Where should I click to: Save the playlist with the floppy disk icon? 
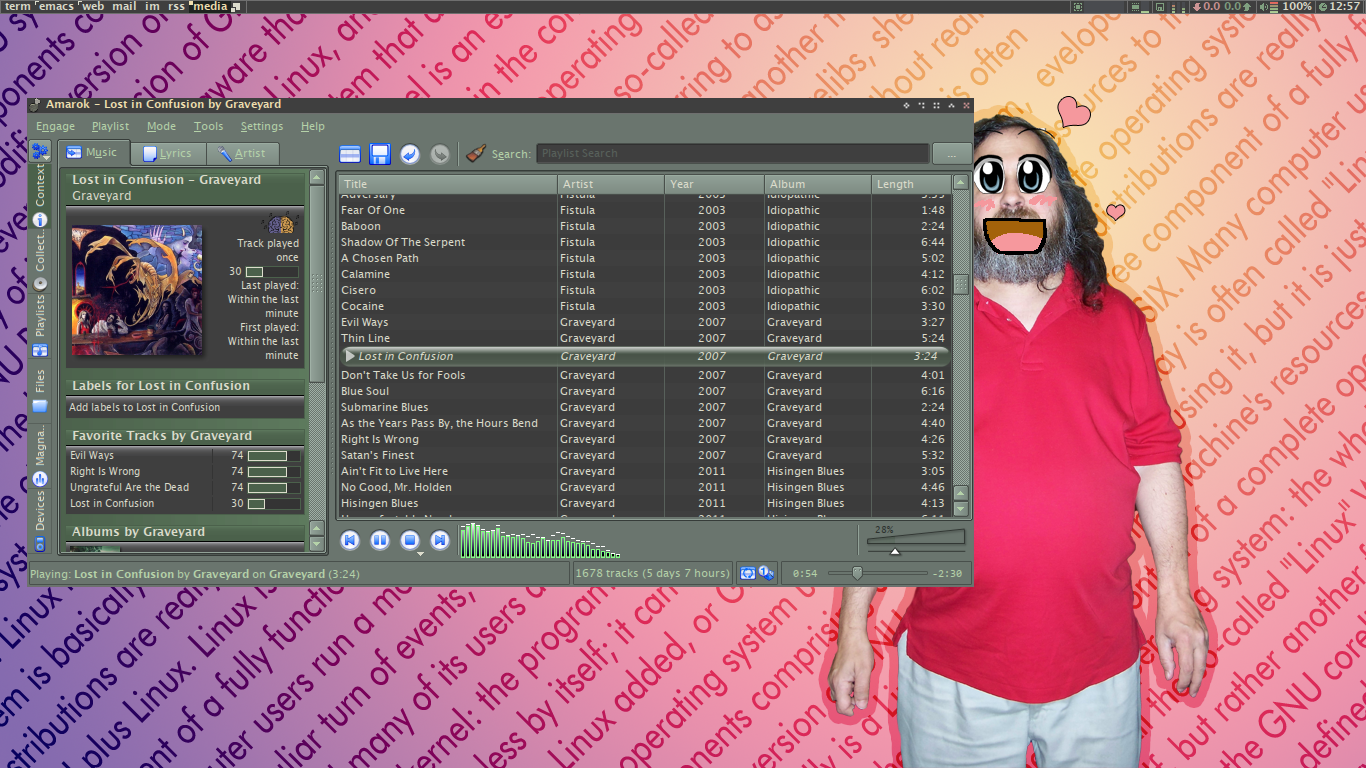(x=380, y=154)
